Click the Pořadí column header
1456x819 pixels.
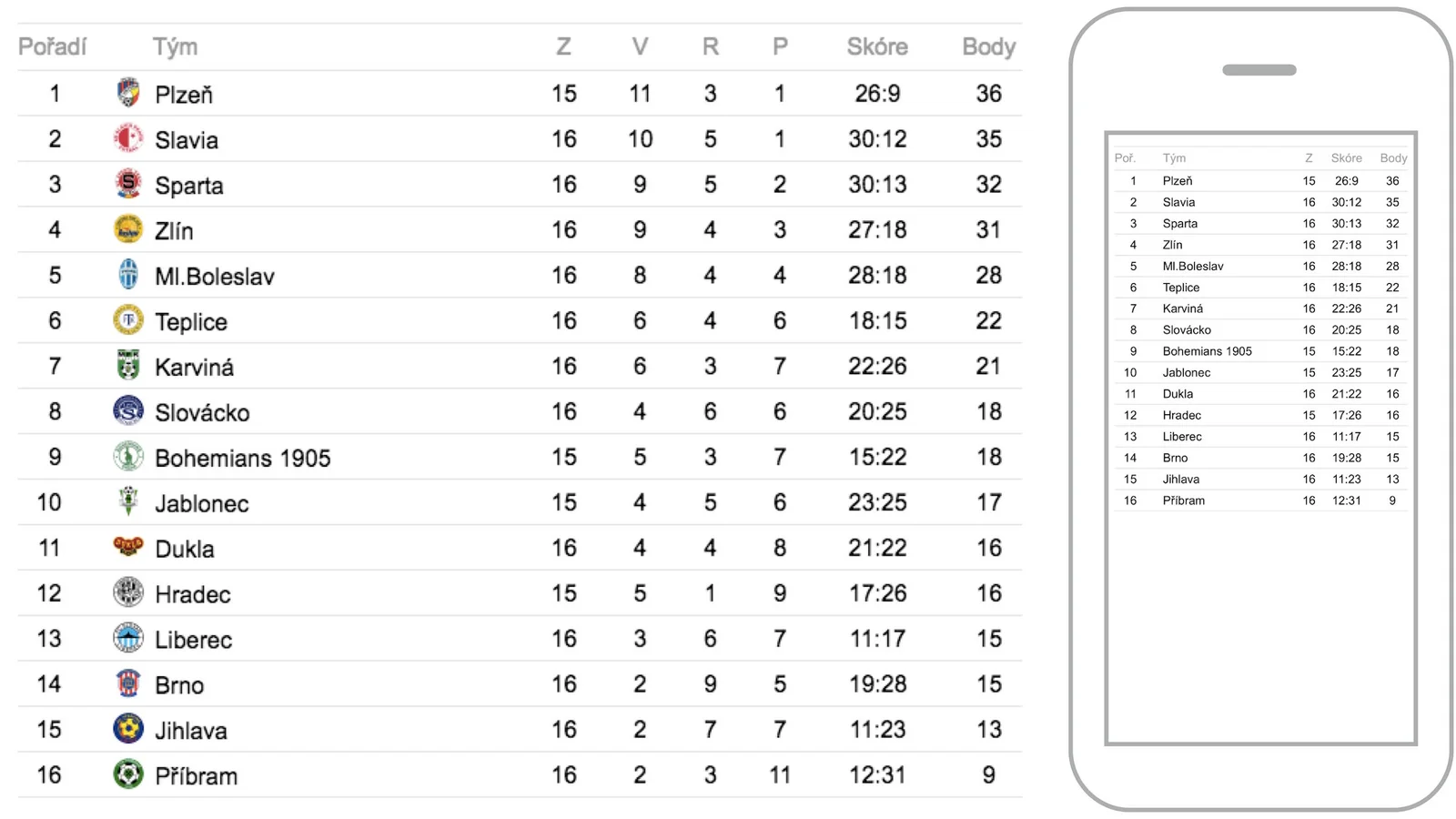(x=52, y=46)
